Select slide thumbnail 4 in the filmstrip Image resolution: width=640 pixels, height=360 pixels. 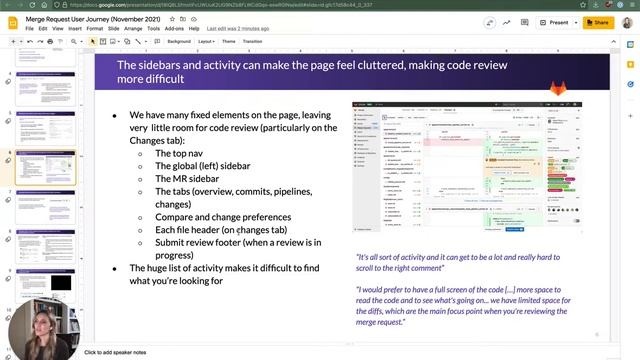45,89
